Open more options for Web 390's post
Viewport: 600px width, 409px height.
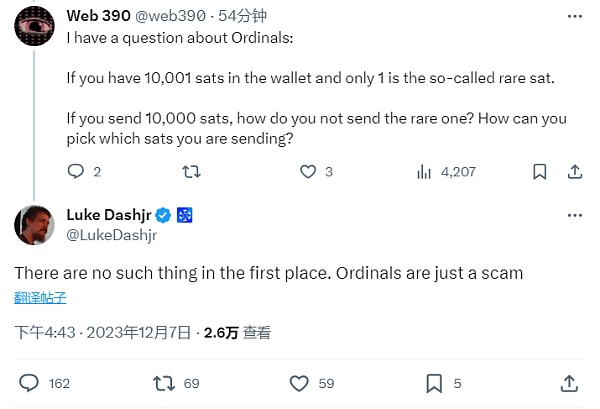tap(573, 17)
